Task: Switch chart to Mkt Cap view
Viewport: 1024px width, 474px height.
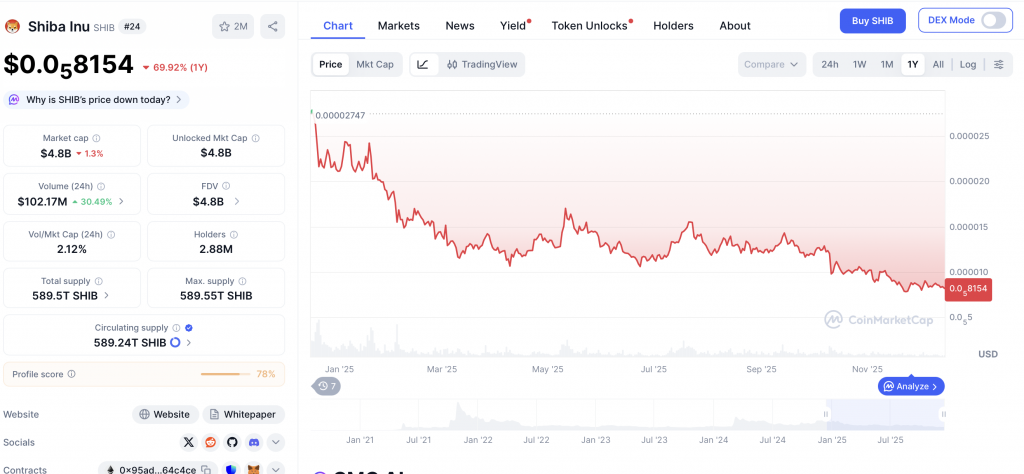Action: tap(375, 64)
